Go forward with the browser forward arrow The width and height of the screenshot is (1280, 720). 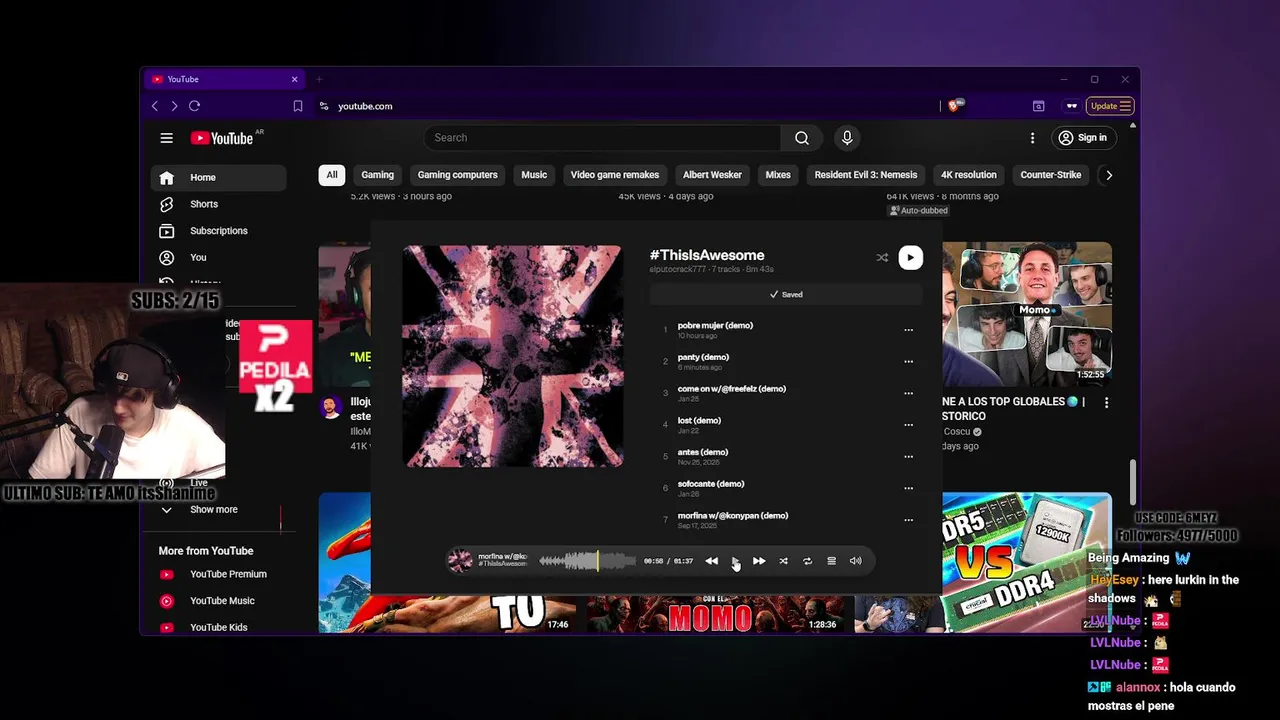[174, 106]
